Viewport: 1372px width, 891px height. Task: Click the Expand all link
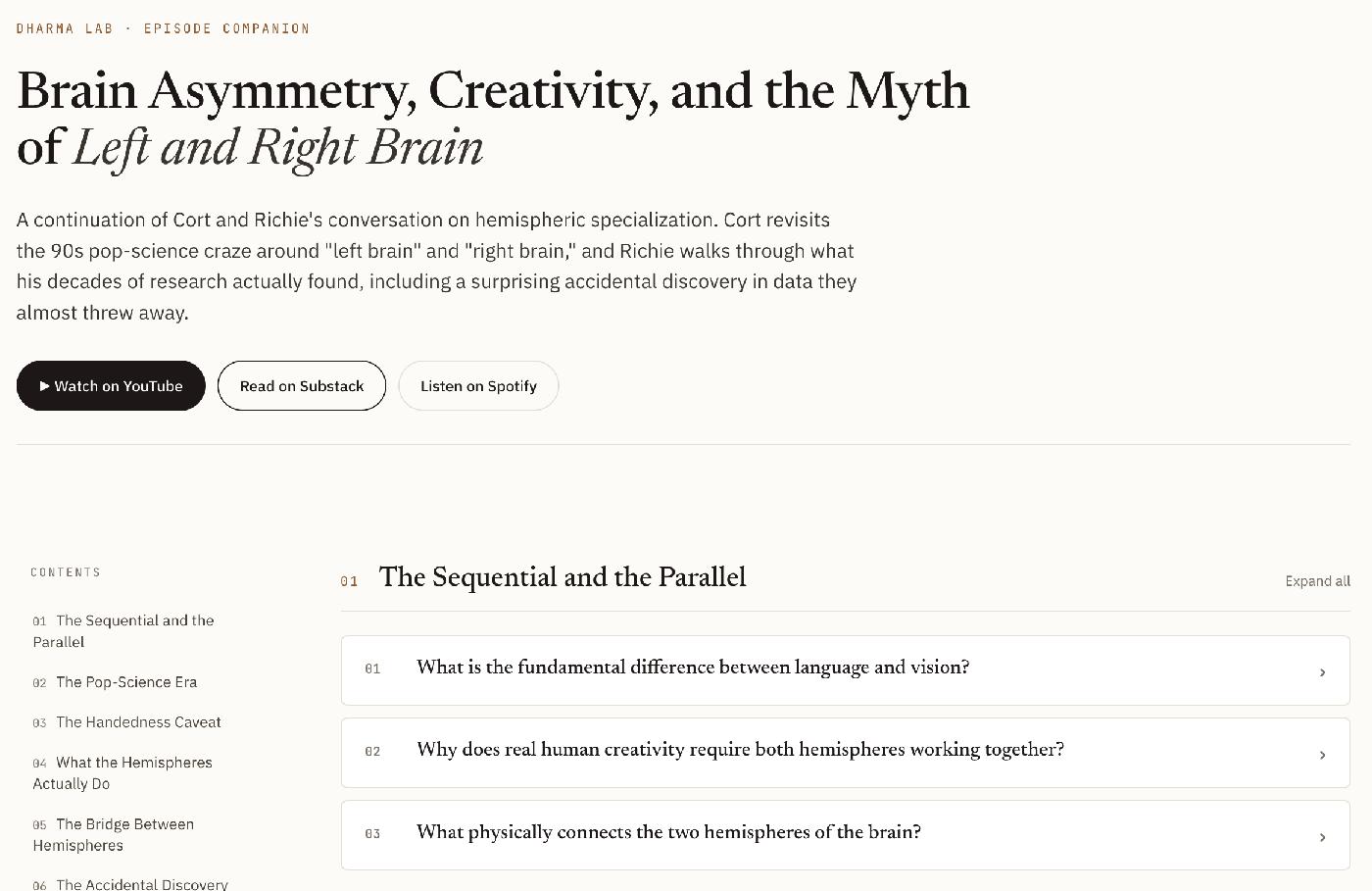[1317, 581]
